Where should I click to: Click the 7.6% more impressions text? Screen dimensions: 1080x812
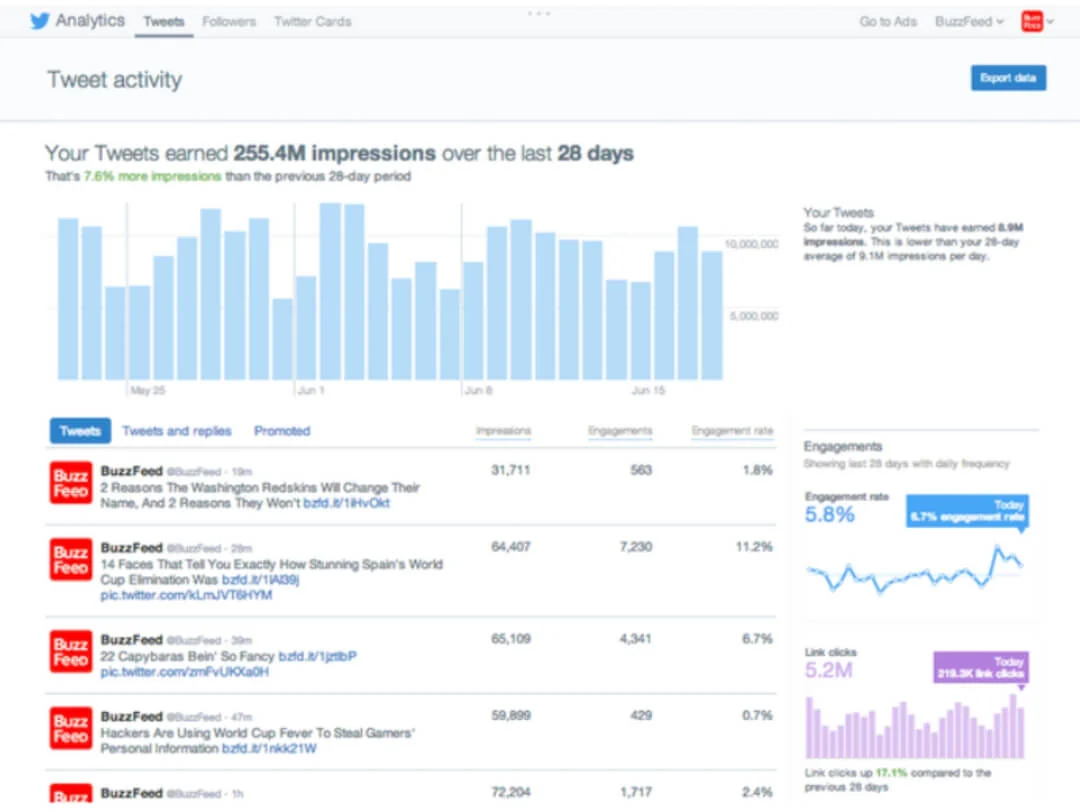coord(152,176)
